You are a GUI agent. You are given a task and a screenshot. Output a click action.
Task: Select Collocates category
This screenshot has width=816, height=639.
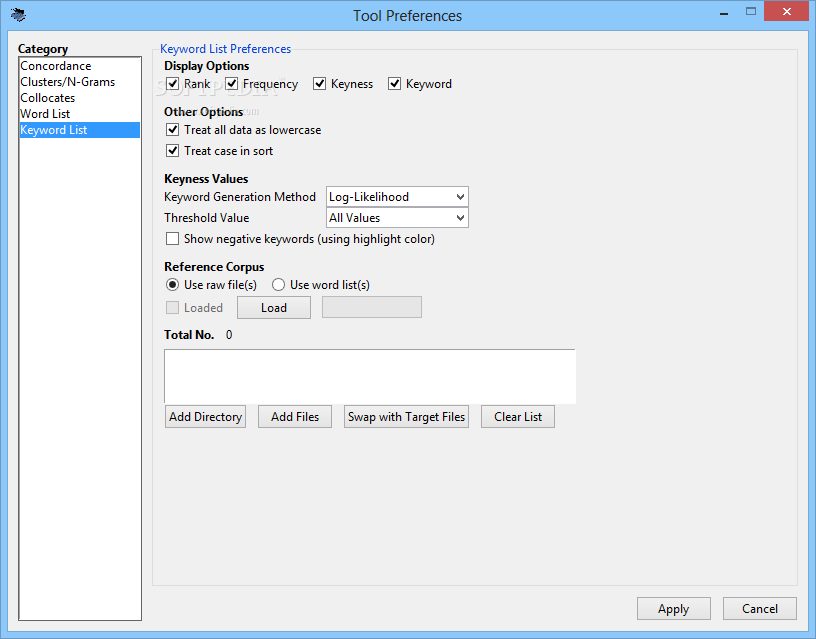(x=80, y=98)
